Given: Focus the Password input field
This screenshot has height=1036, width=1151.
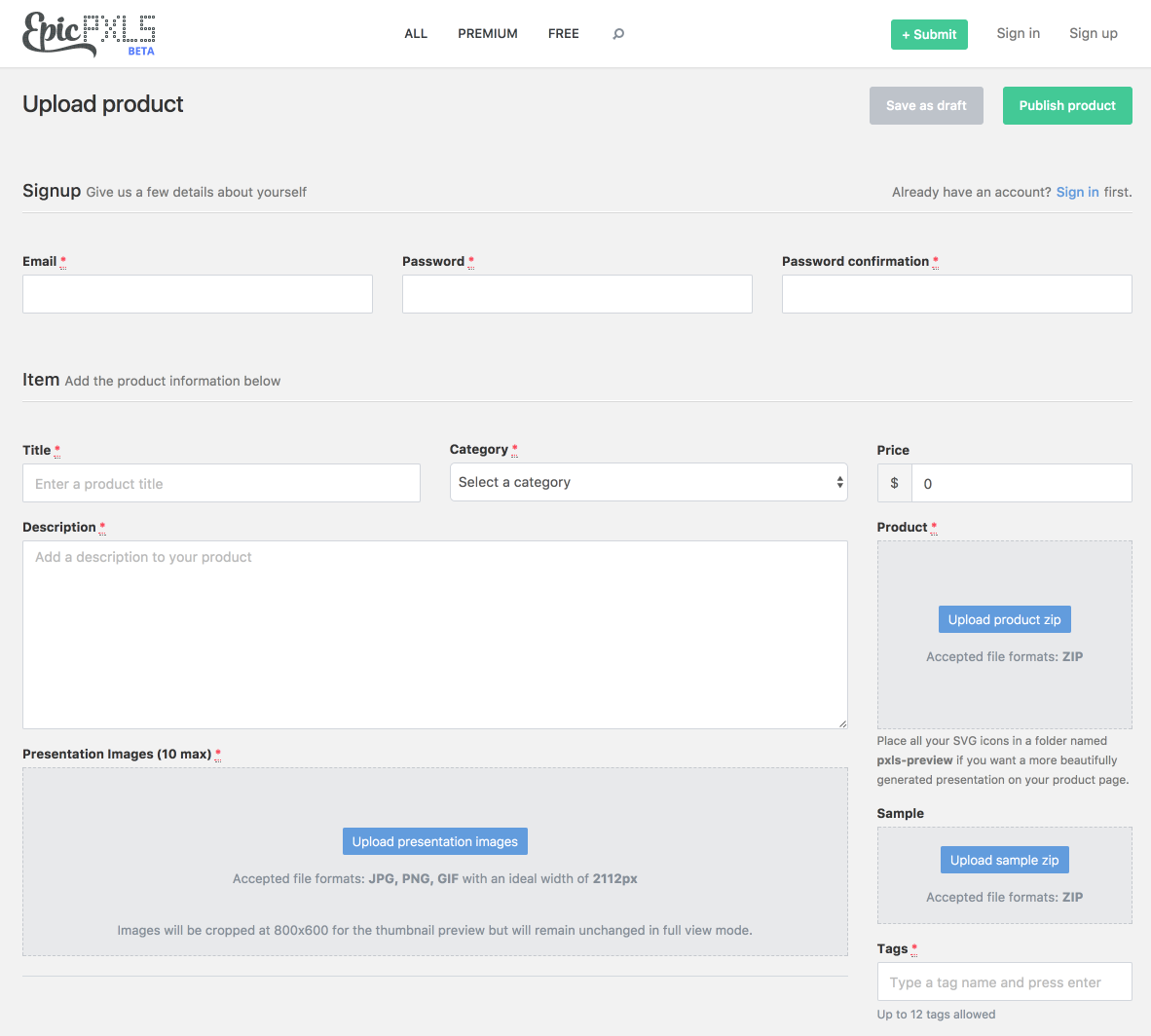Looking at the screenshot, I should tap(577, 294).
